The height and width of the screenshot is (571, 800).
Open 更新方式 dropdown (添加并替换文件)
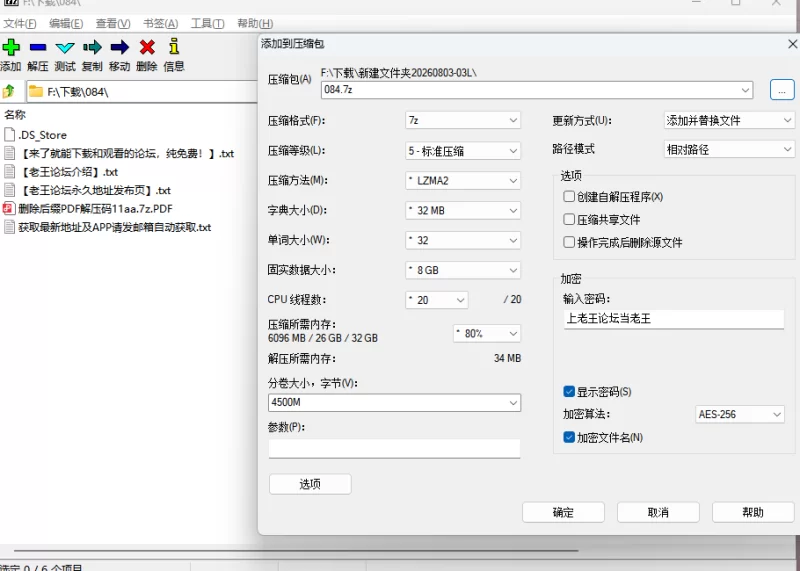729,120
